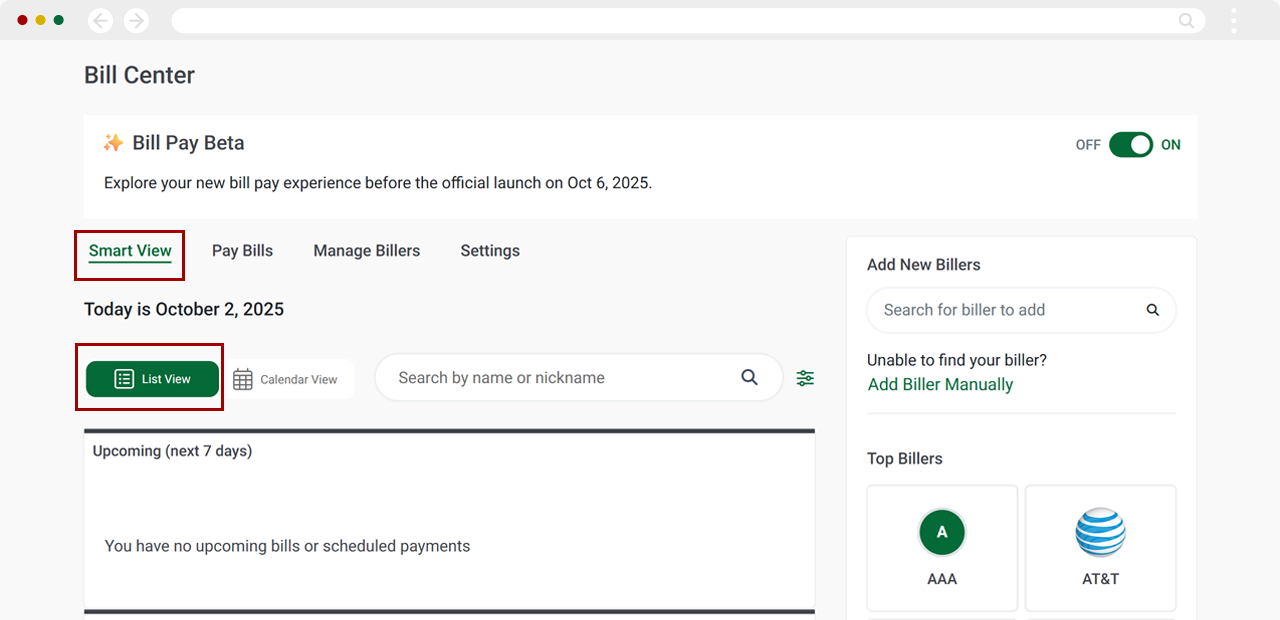Return to the Smart View tab
This screenshot has width=1280, height=620.
click(x=129, y=250)
